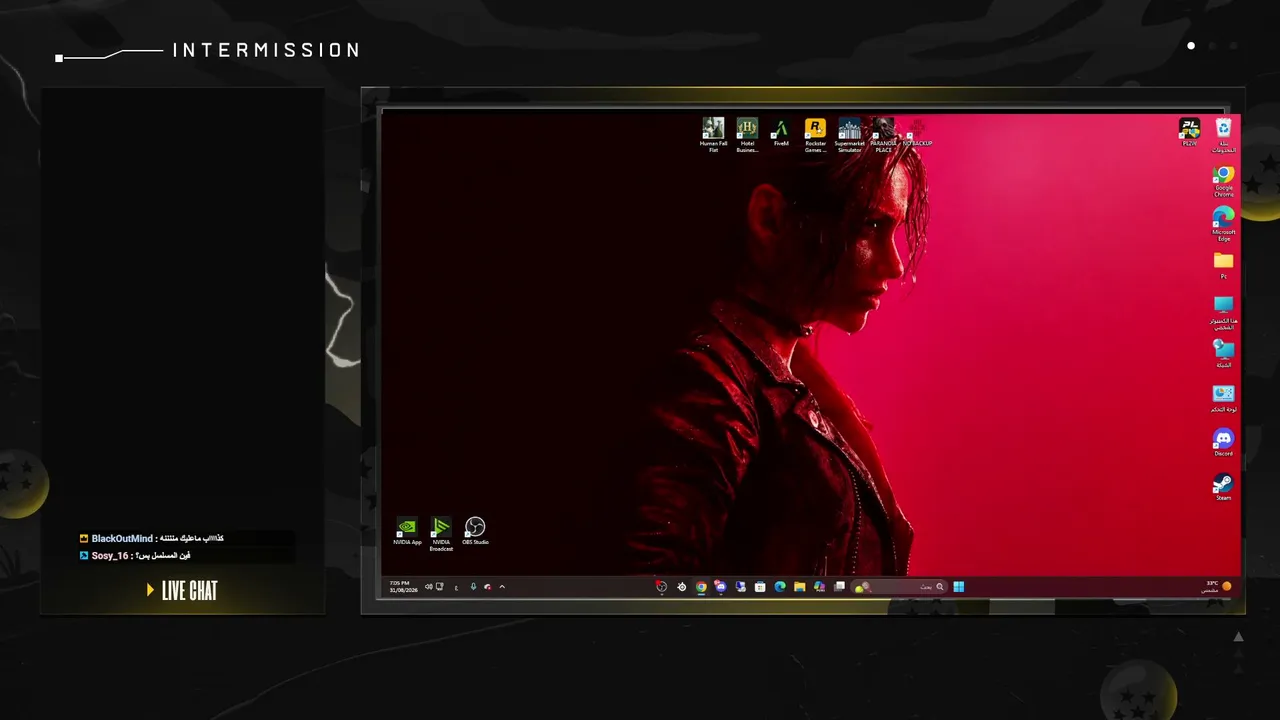Expand the hidden system tray icons chevron
Image resolution: width=1280 pixels, height=720 pixels.
(x=502, y=587)
